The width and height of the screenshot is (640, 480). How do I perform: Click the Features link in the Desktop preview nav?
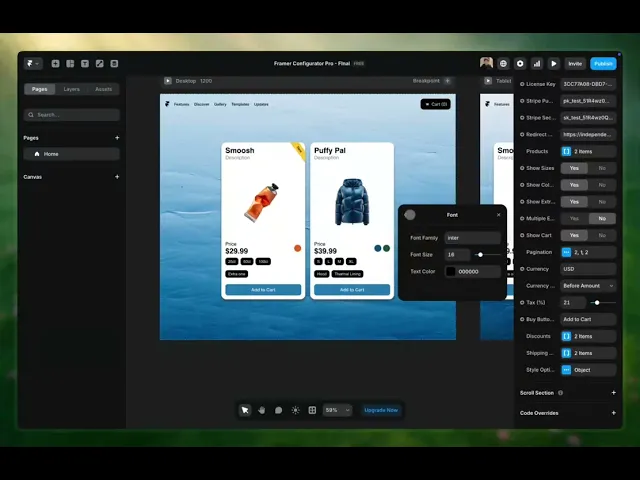182,104
